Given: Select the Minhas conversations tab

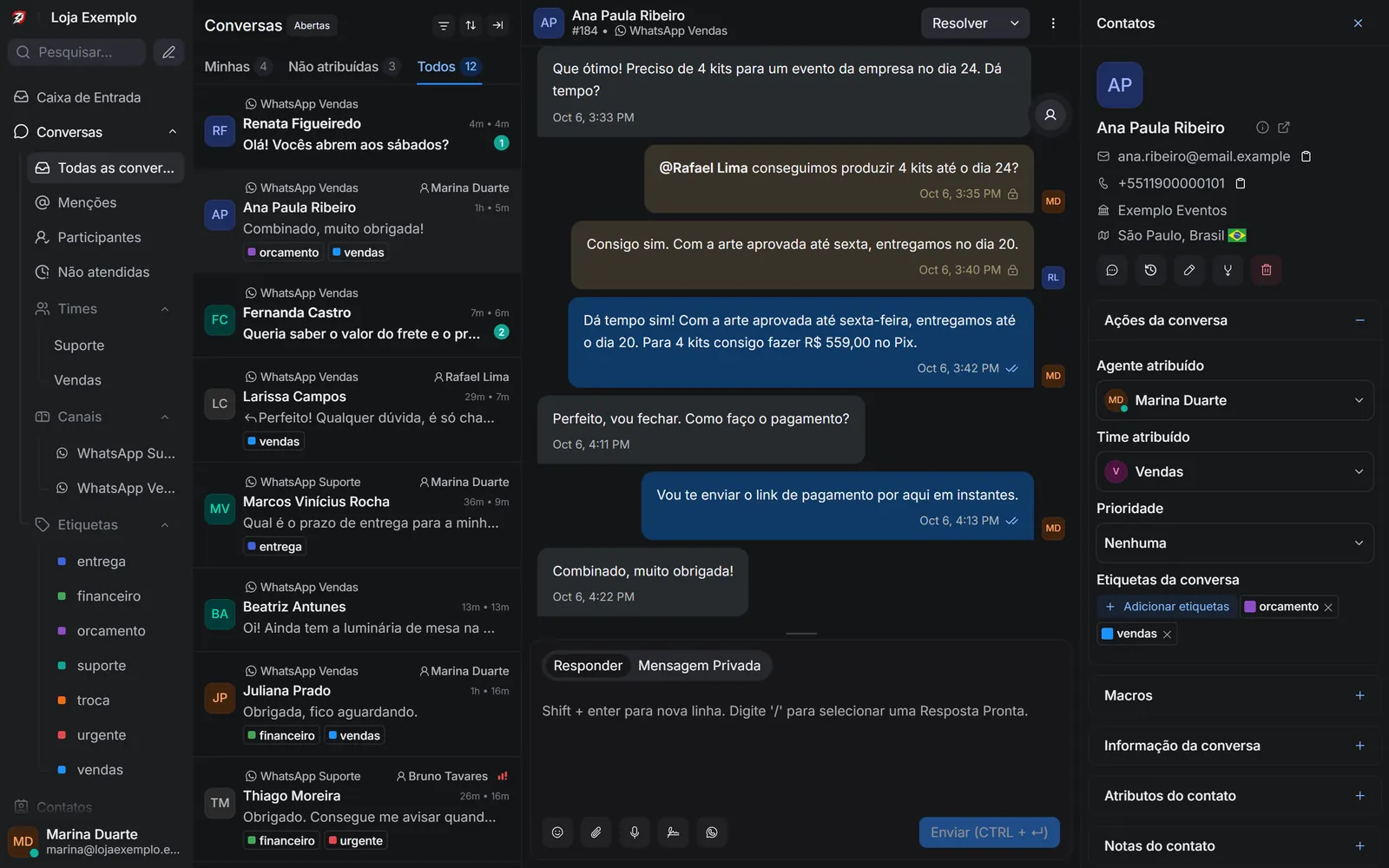Looking at the screenshot, I should coord(237,67).
